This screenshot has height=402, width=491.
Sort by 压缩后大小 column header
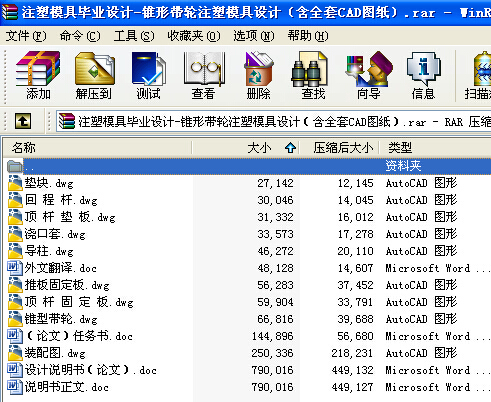(339, 148)
